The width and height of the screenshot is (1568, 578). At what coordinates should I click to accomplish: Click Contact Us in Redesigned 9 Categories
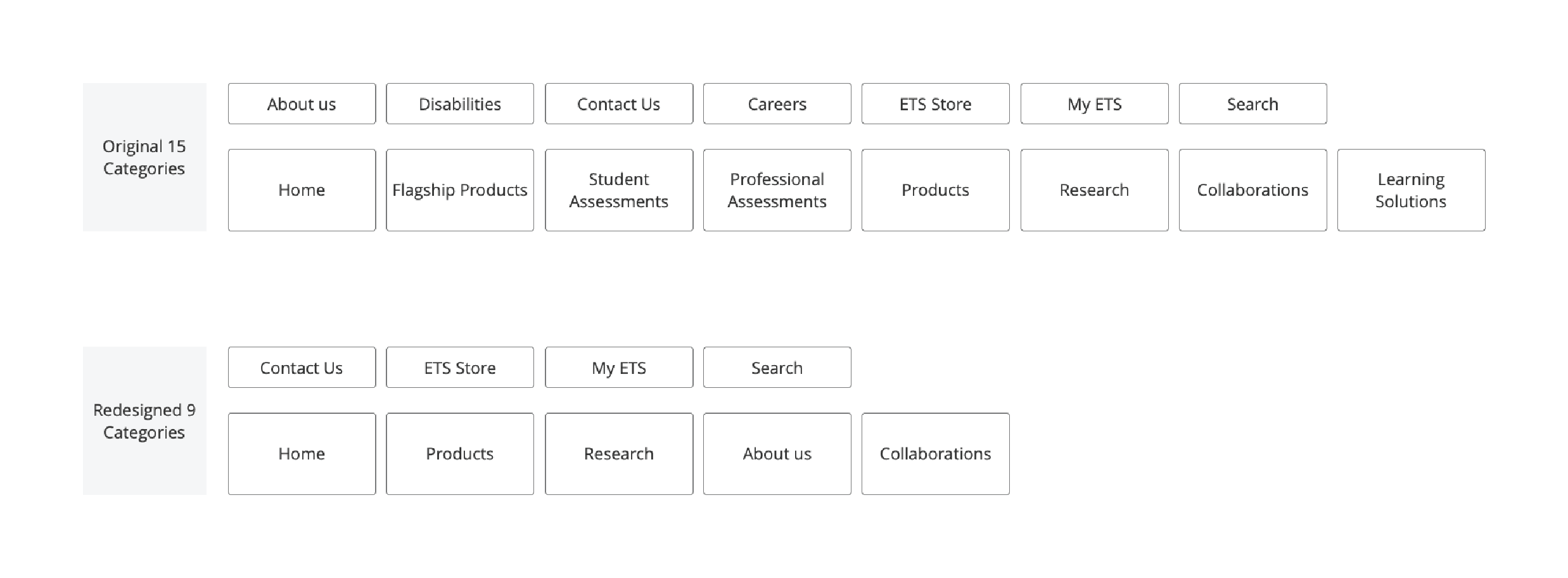pos(302,368)
